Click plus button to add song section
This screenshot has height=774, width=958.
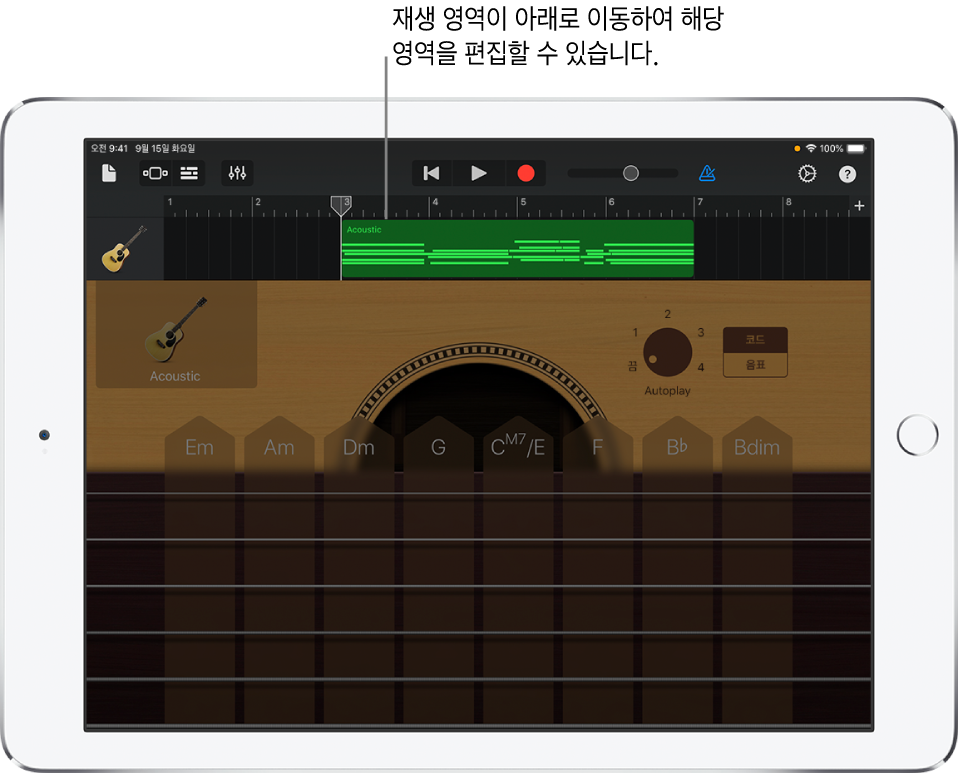pos(859,206)
